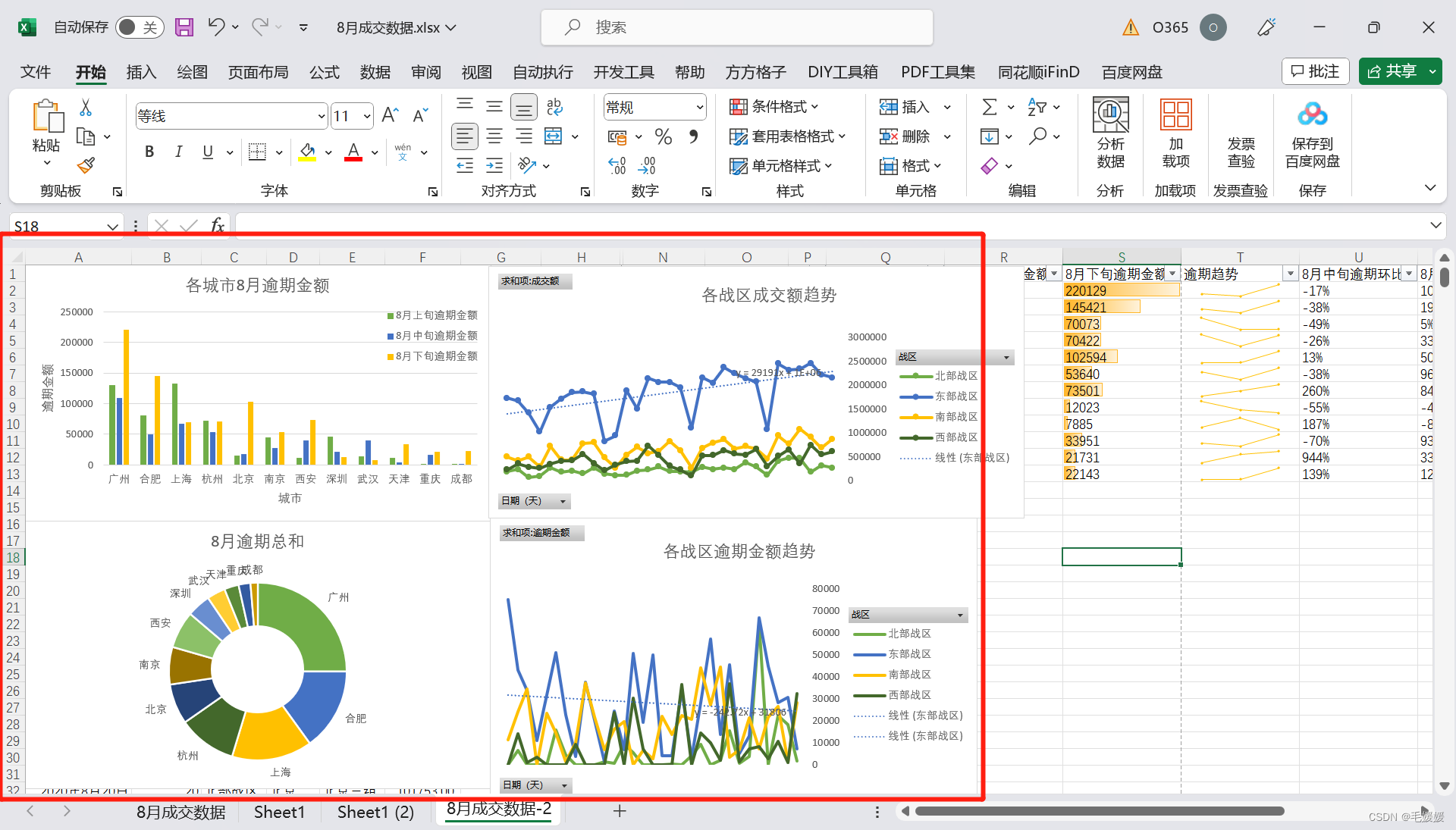This screenshot has height=830, width=1456.
Task: Click the 批注 comments button
Action: tap(1316, 71)
